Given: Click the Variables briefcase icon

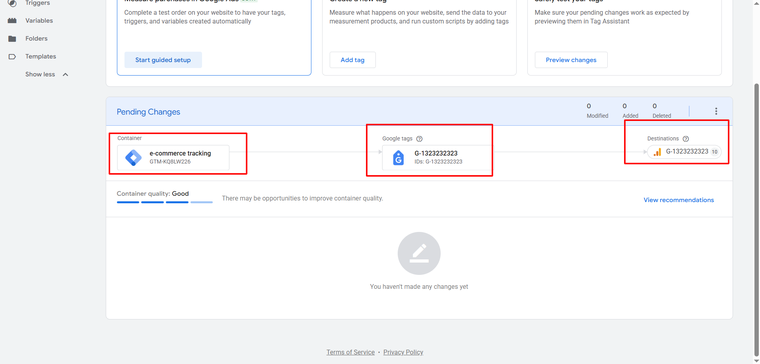Looking at the screenshot, I should click(x=13, y=21).
